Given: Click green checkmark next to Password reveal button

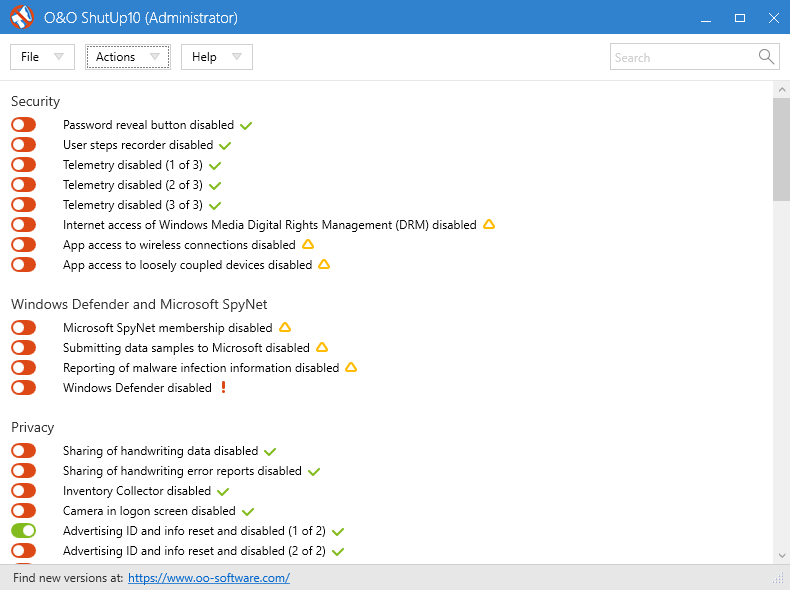Looking at the screenshot, I should point(246,125).
